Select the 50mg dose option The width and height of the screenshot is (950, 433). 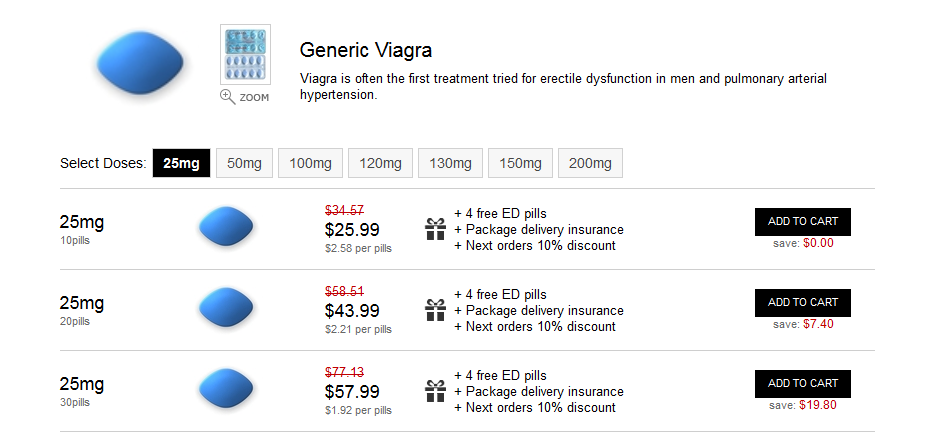point(244,163)
